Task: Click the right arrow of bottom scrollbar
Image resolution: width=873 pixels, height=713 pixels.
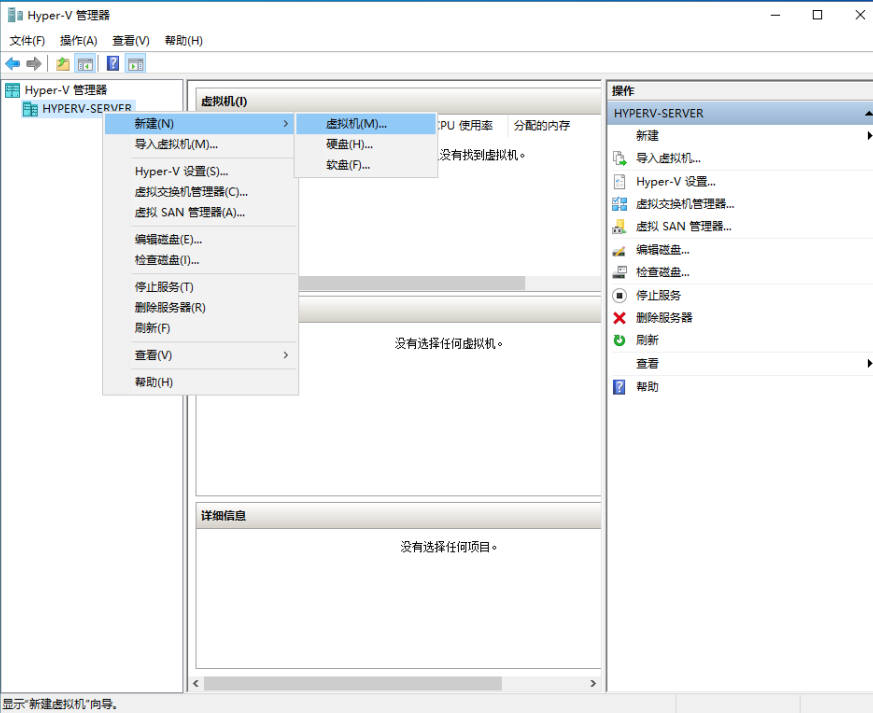Action: [593, 683]
